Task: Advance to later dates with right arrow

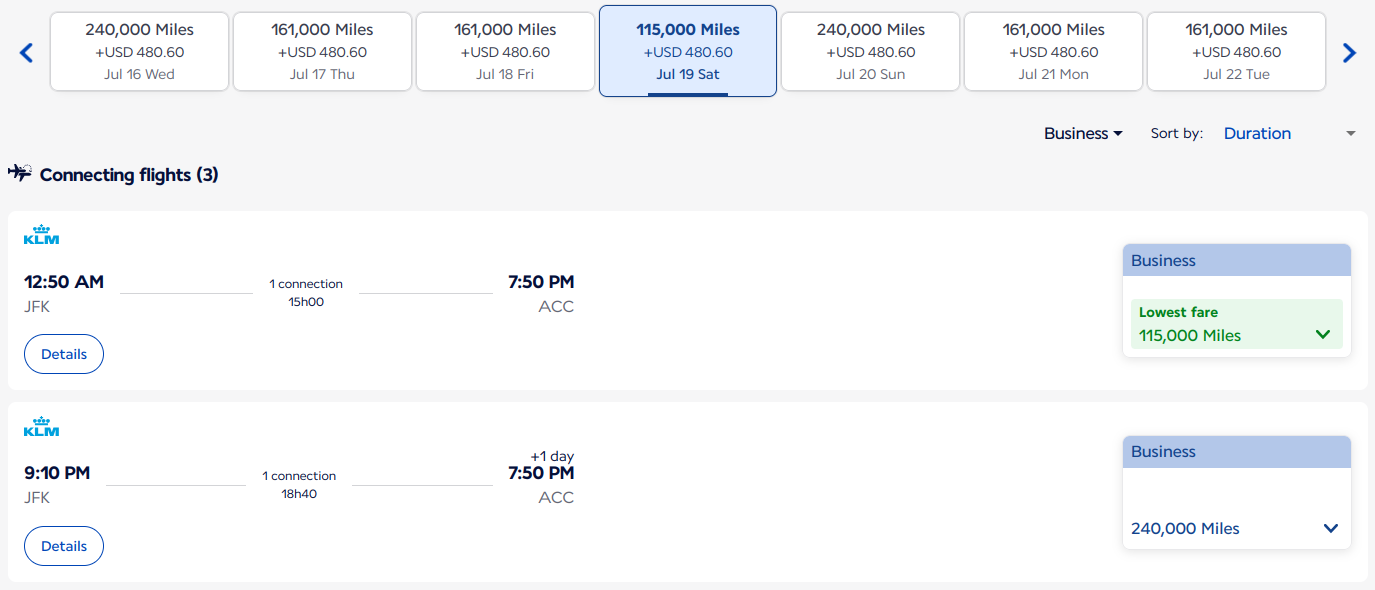Action: 1349,53
